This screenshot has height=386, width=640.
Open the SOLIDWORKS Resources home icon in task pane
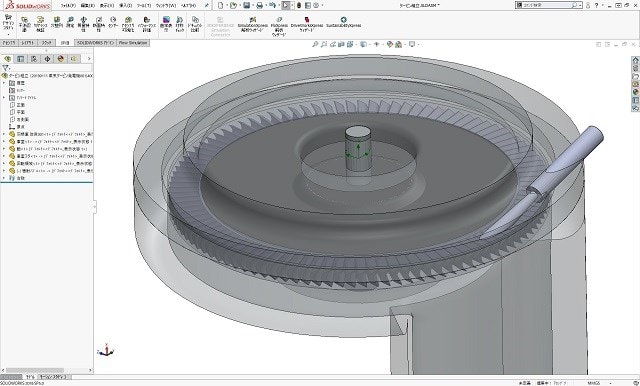(x=635, y=60)
